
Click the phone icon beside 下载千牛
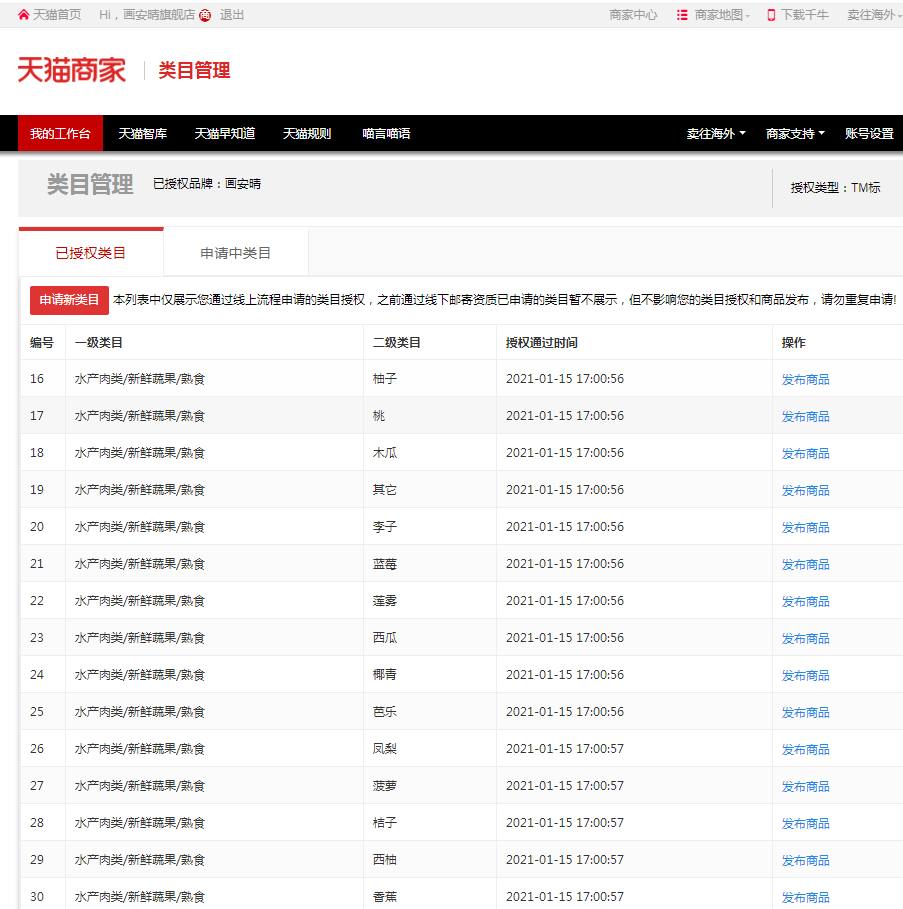(x=771, y=15)
